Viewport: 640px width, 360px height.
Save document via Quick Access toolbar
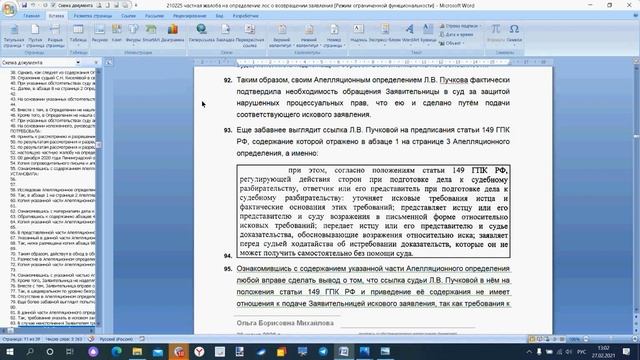tap(24, 5)
